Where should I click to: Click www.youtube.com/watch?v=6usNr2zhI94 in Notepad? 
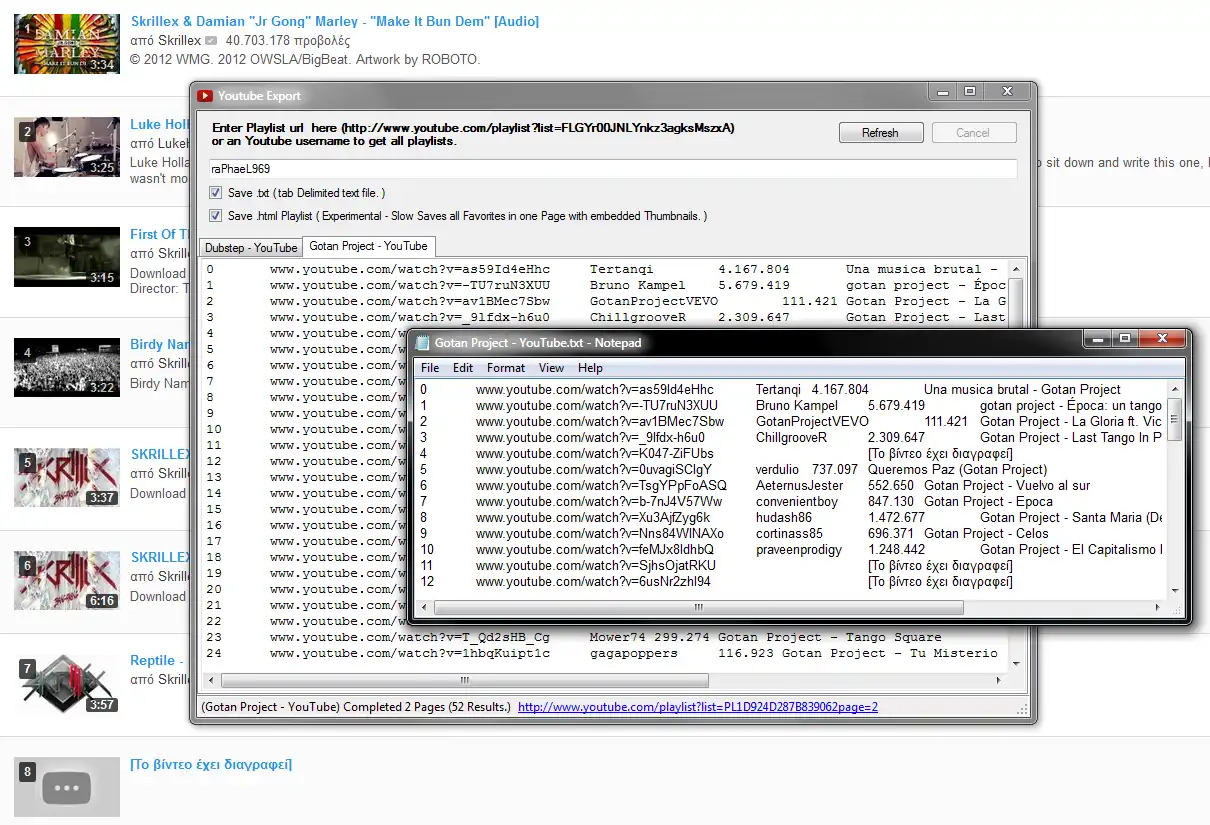tap(594, 581)
